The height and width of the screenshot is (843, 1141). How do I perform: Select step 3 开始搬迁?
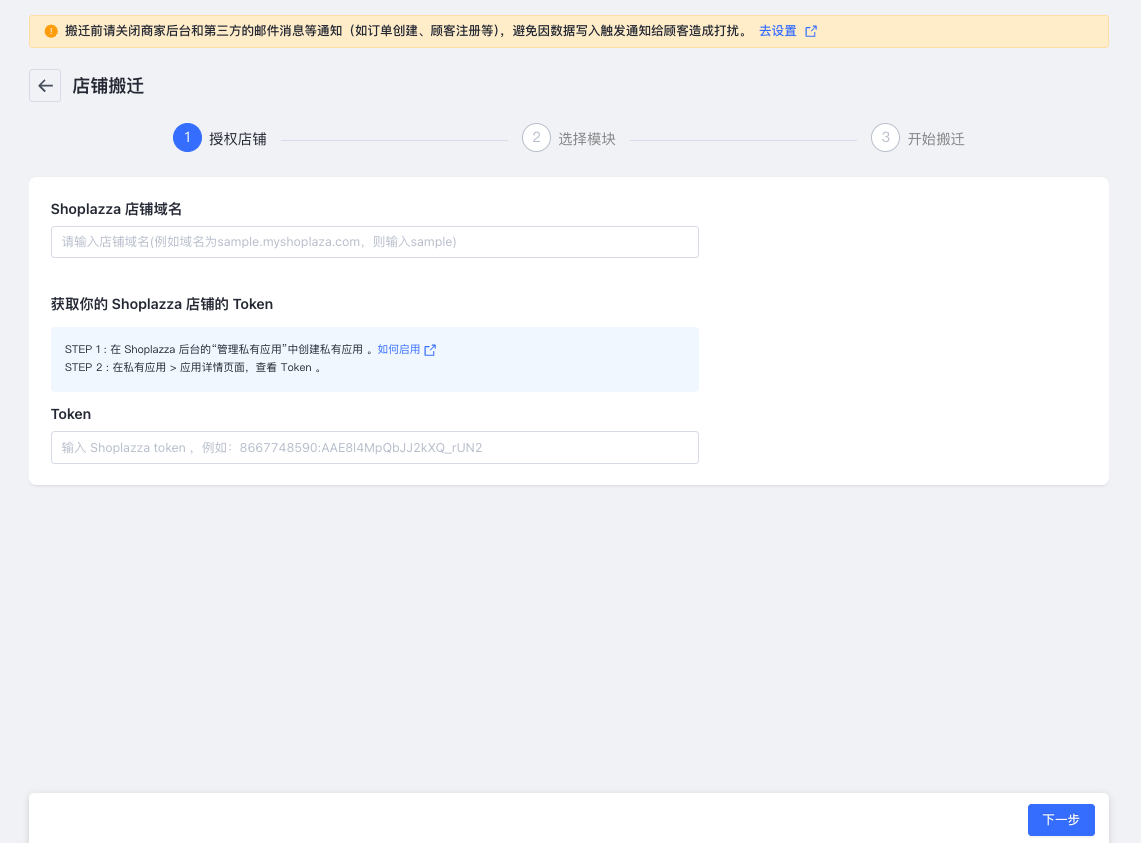click(918, 138)
